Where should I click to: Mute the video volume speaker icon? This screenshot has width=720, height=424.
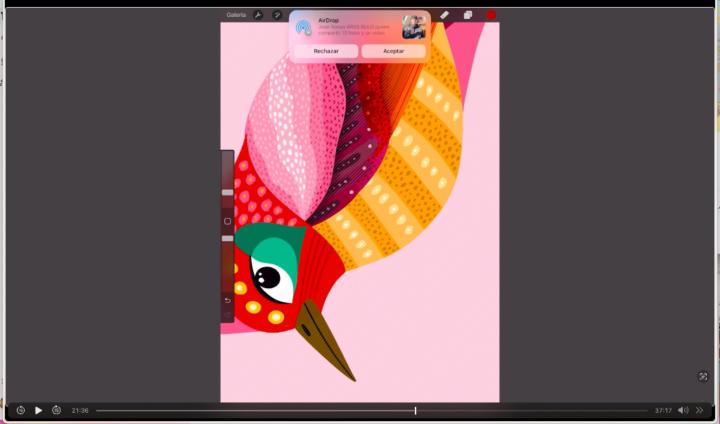(x=683, y=410)
